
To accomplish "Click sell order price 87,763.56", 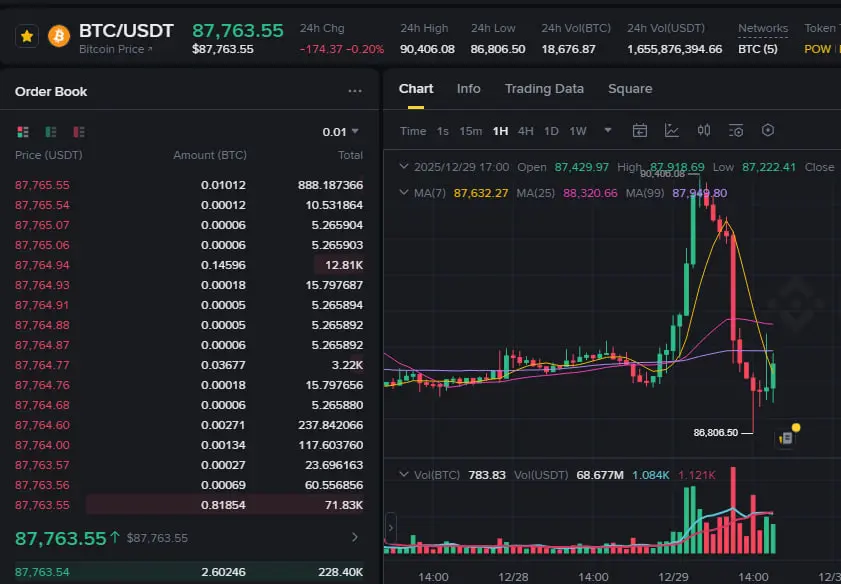I will tap(42, 485).
